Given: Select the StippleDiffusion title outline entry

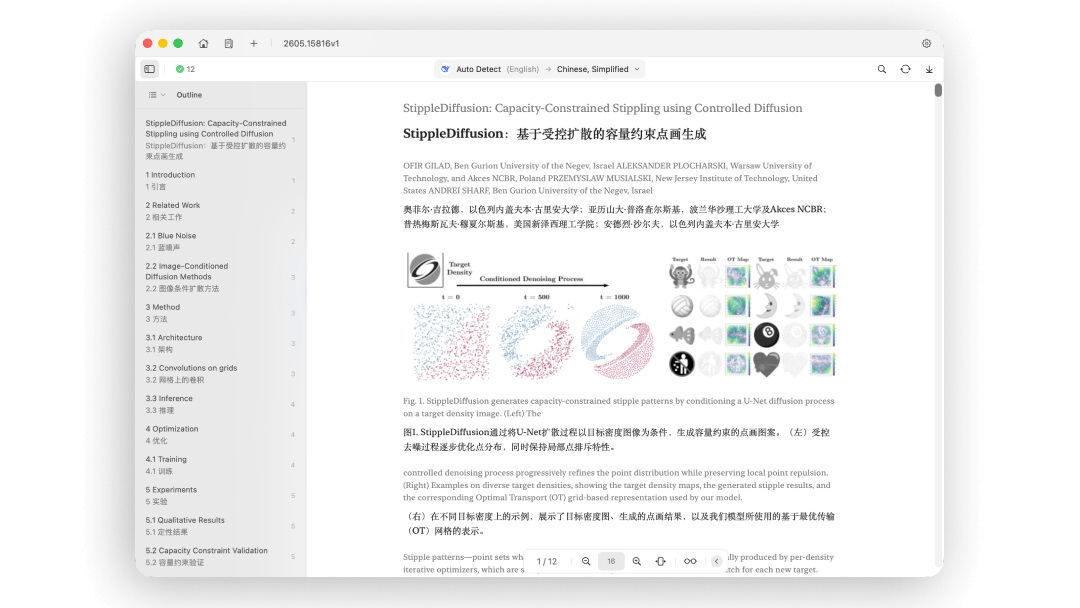Looking at the screenshot, I should pos(219,140).
